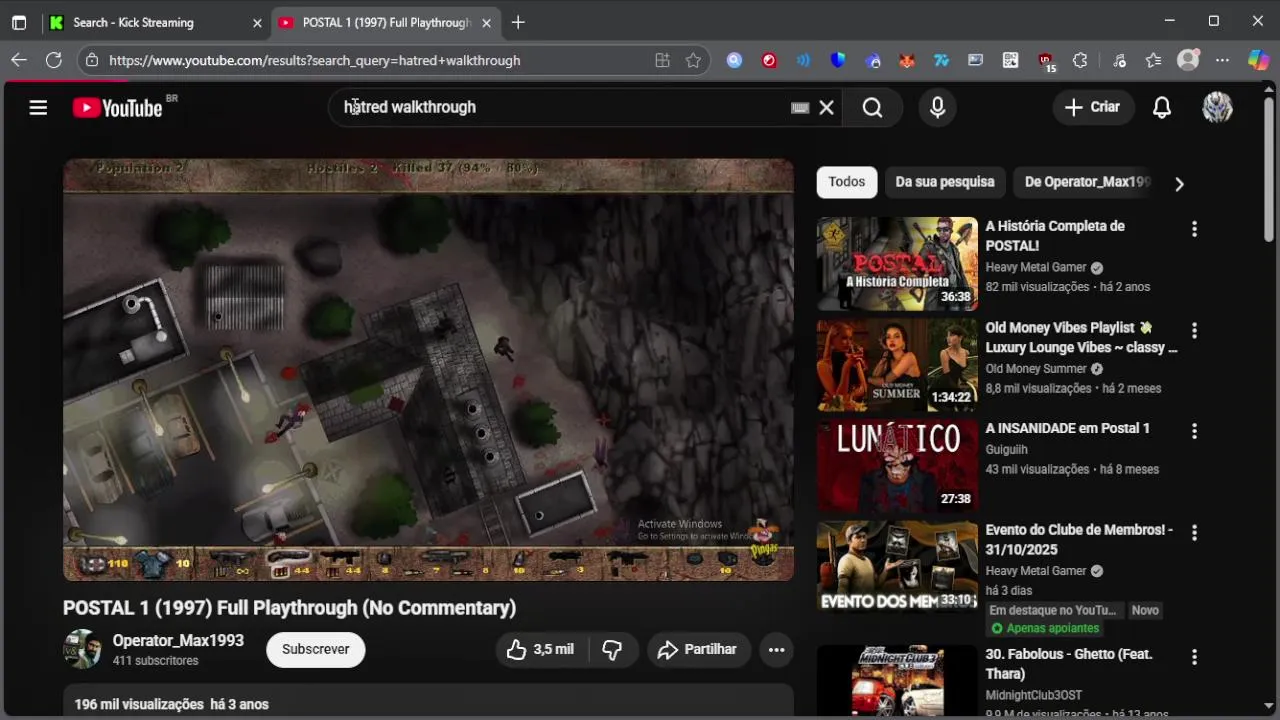Open the MetaMask fox extension

pyautogui.click(x=906, y=60)
